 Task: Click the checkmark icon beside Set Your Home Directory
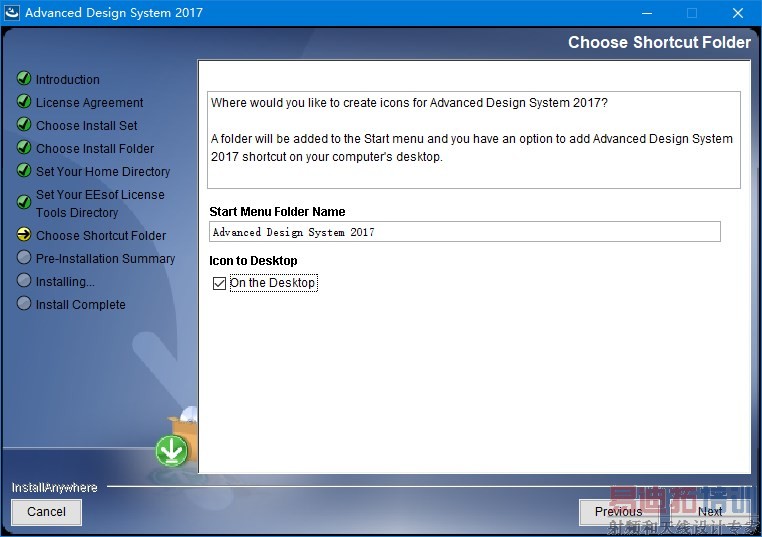[24, 170]
